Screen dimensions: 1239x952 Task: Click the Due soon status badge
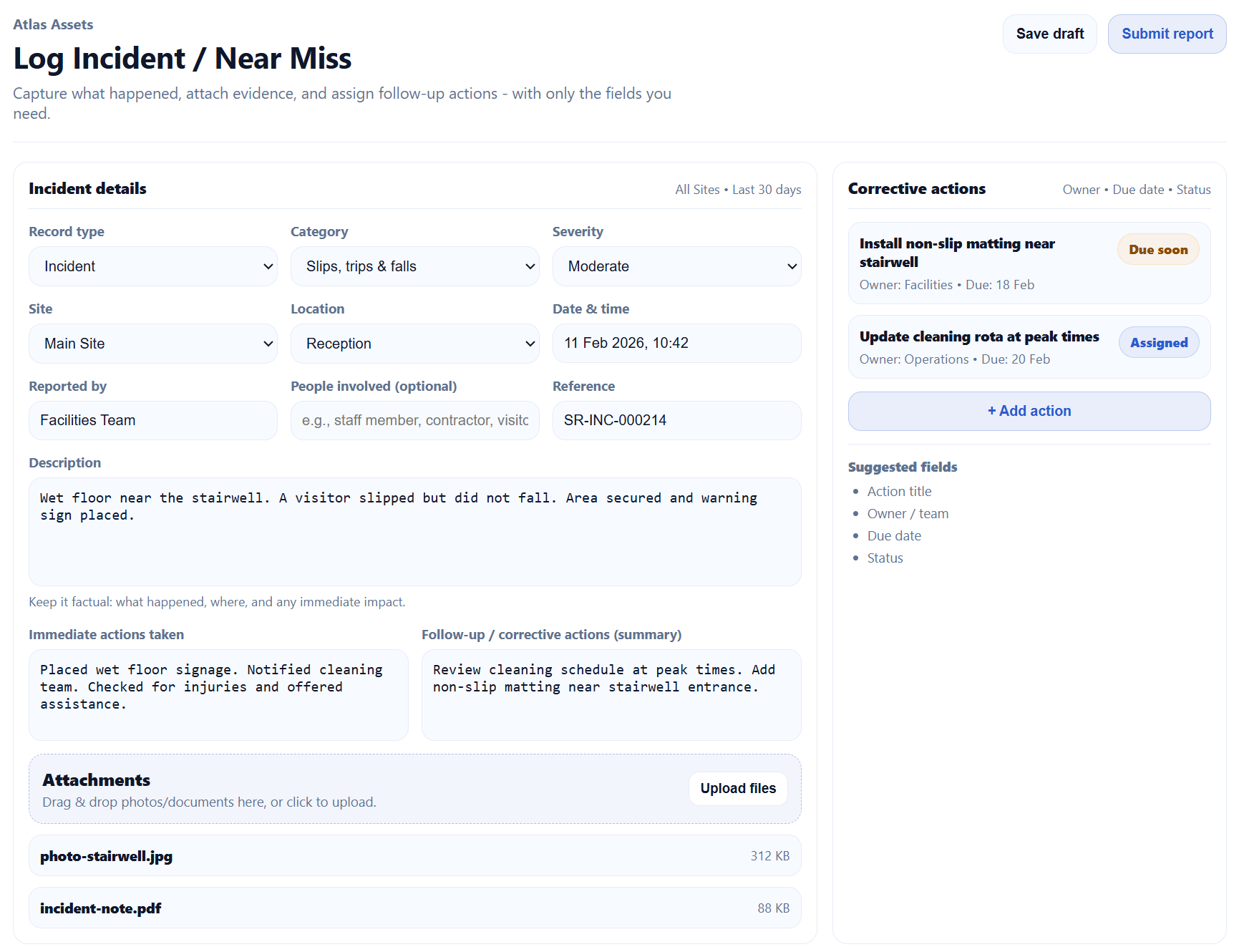(x=1157, y=250)
